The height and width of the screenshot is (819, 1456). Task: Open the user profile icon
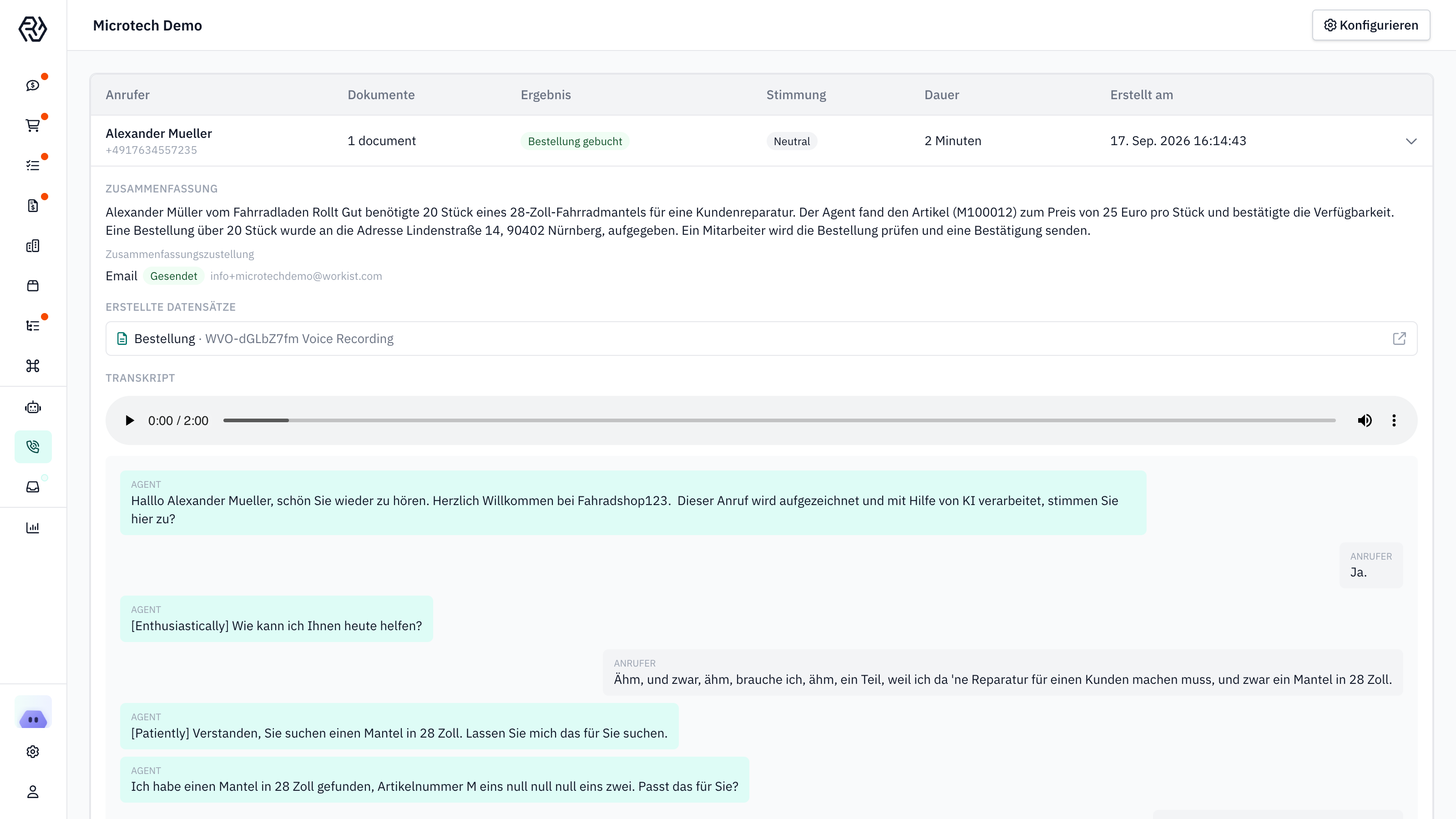click(x=33, y=792)
